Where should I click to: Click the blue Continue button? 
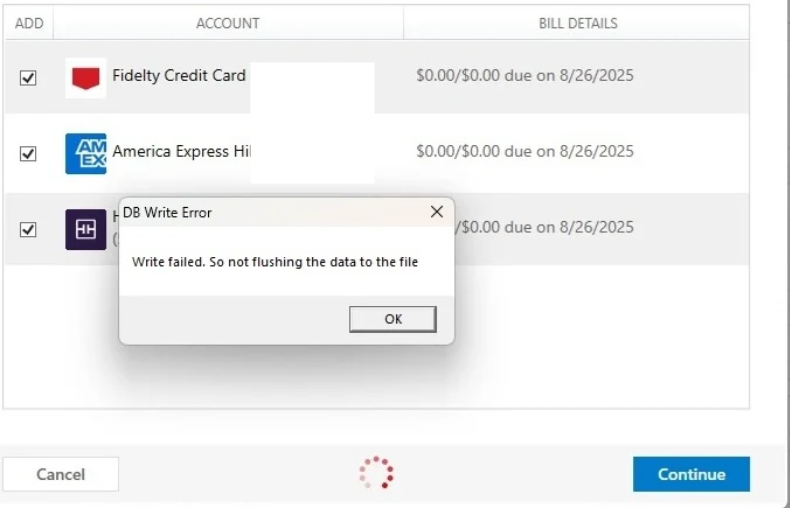click(691, 474)
